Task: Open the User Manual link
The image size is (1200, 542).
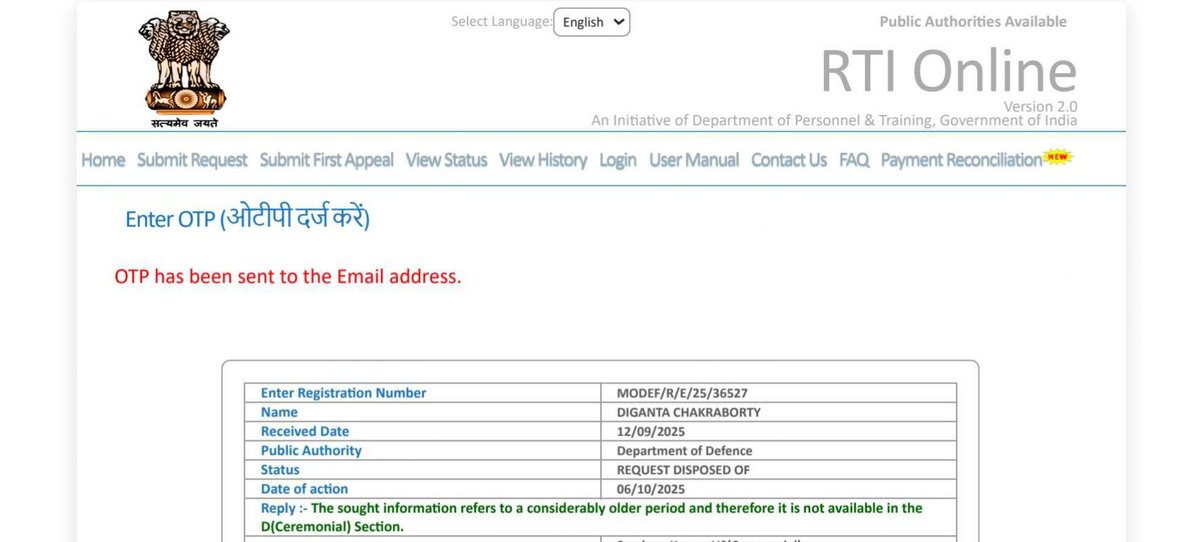Action: (x=694, y=160)
